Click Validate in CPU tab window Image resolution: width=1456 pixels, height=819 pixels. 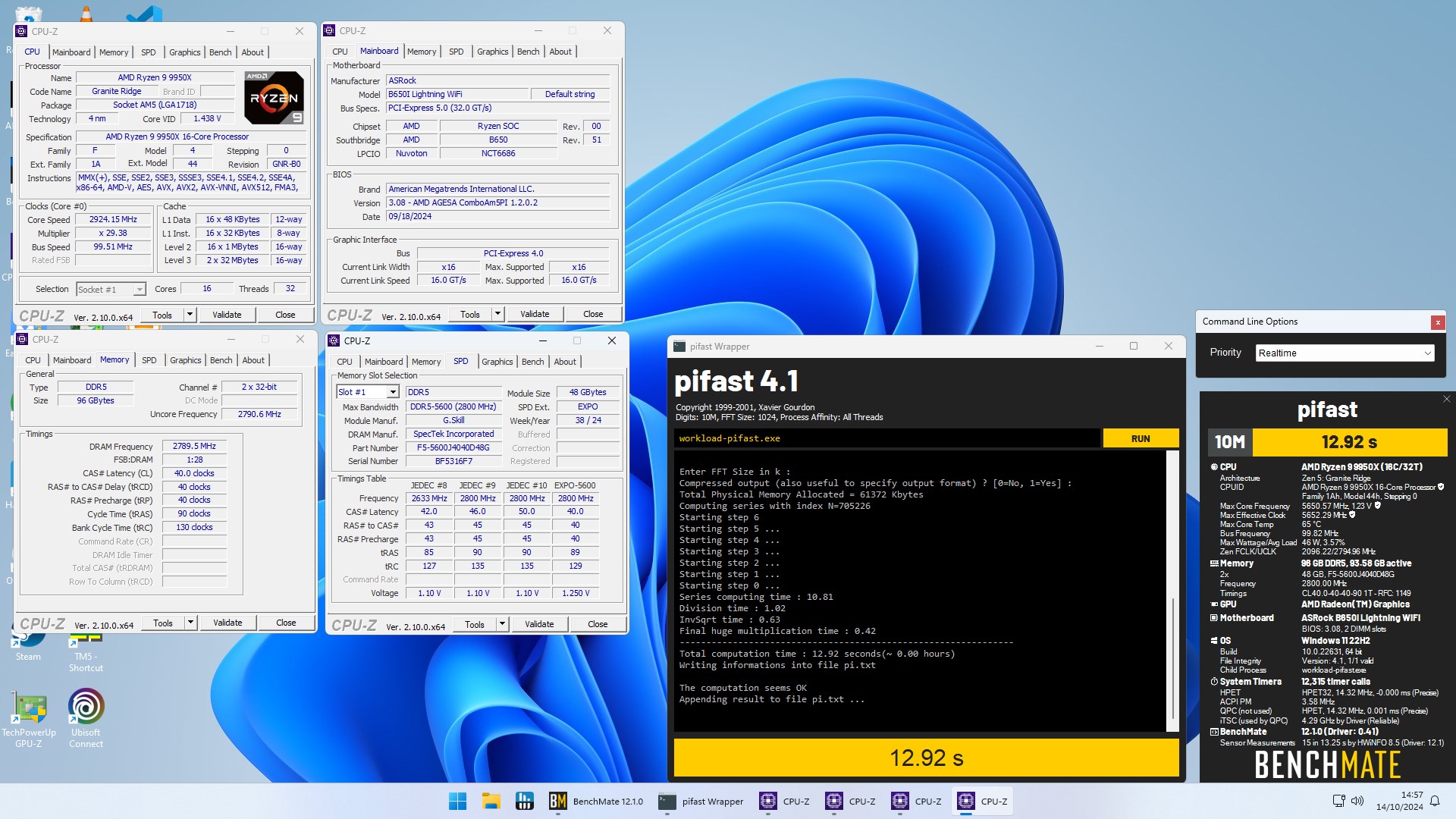click(227, 315)
